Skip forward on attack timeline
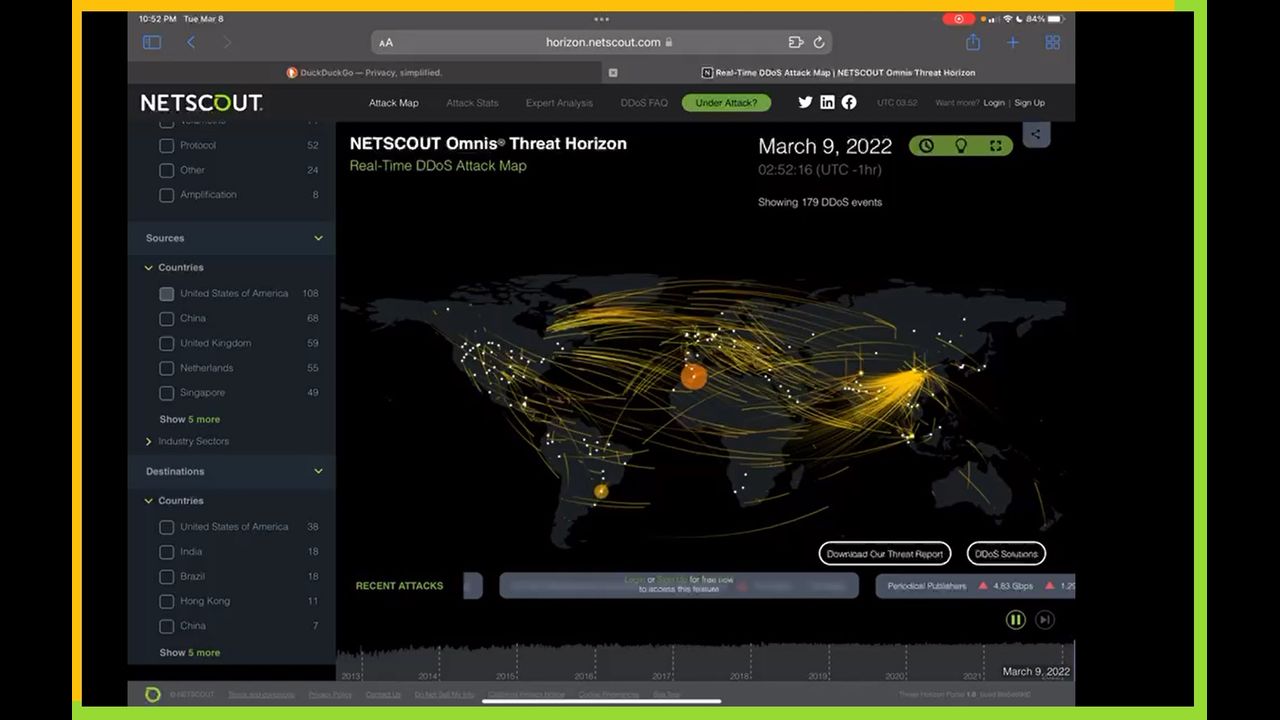Screen dimensions: 1280x720 1045,620
